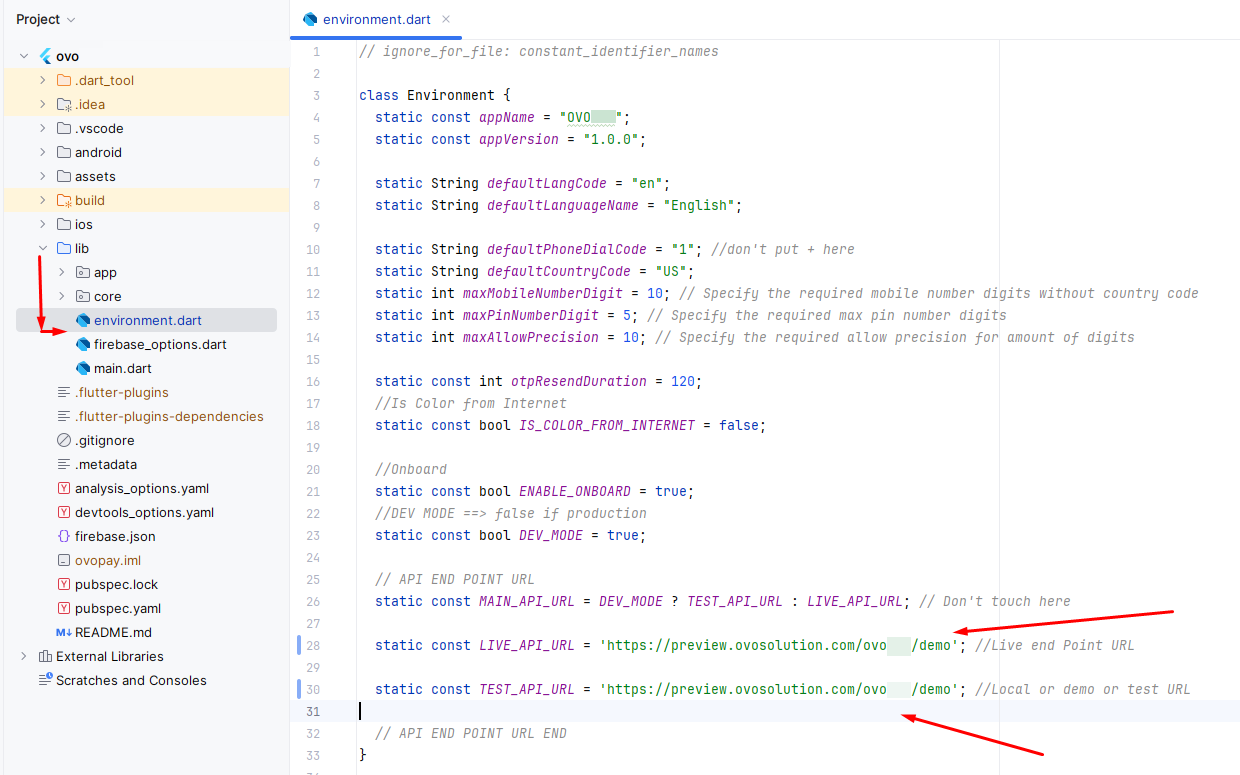Image resolution: width=1240 pixels, height=775 pixels.
Task: Open analysis_options.yaml in the project tree
Action: point(141,489)
